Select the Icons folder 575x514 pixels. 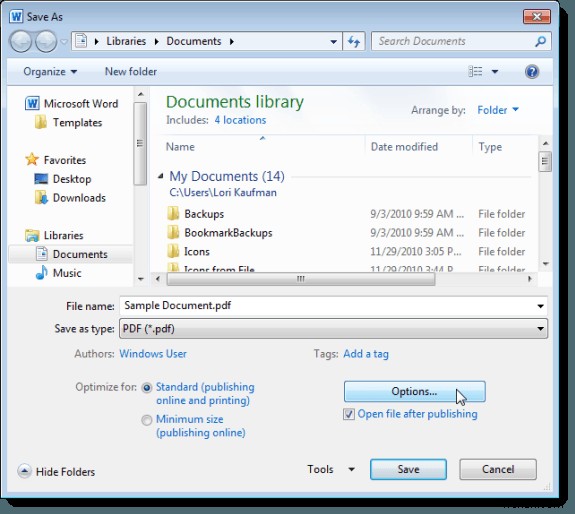[x=188, y=252]
